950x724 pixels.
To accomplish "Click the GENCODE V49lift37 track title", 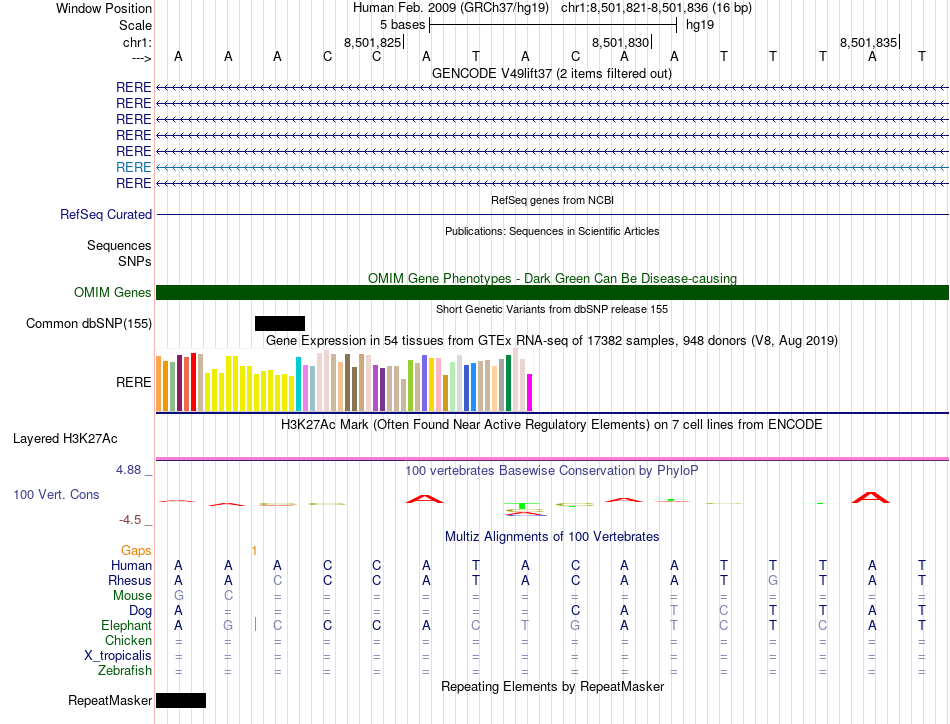I will tap(552, 73).
